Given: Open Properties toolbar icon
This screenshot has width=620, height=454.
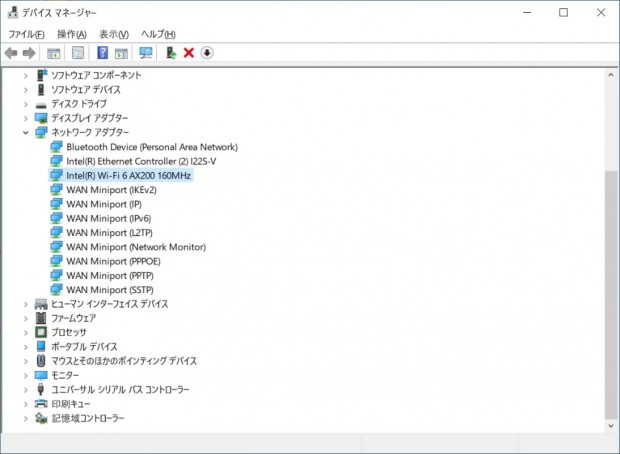Looking at the screenshot, I should coord(78,53).
